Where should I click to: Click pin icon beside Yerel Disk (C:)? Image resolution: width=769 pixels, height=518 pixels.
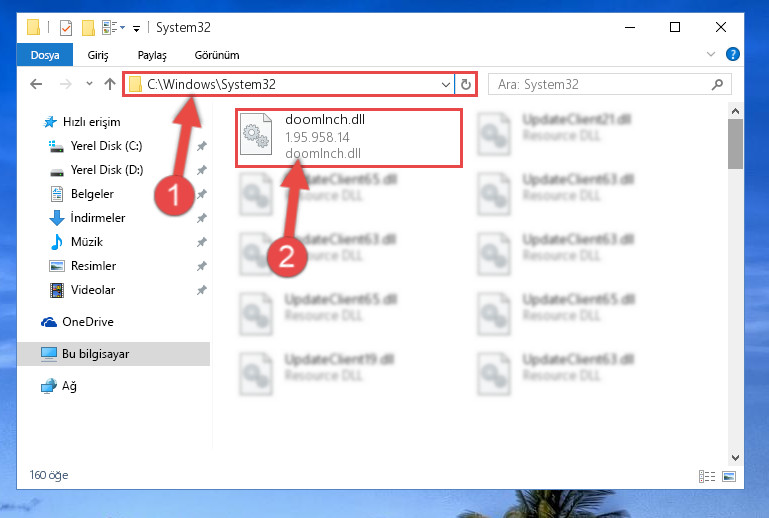[202, 146]
